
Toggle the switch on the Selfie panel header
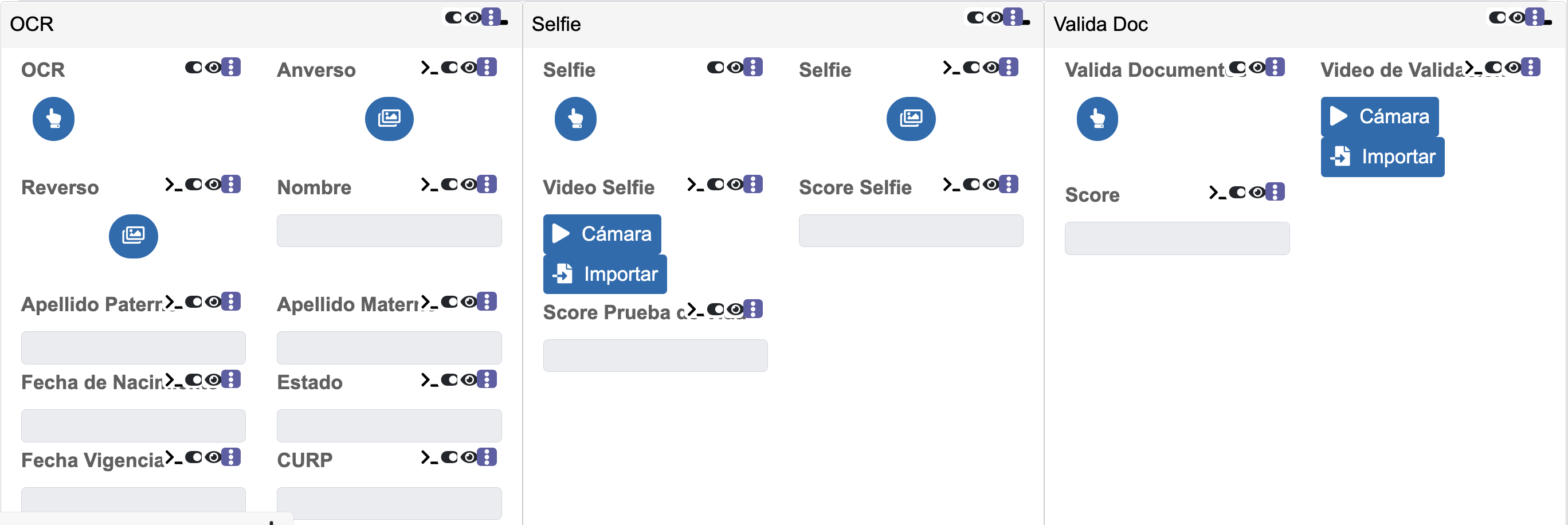pos(975,18)
